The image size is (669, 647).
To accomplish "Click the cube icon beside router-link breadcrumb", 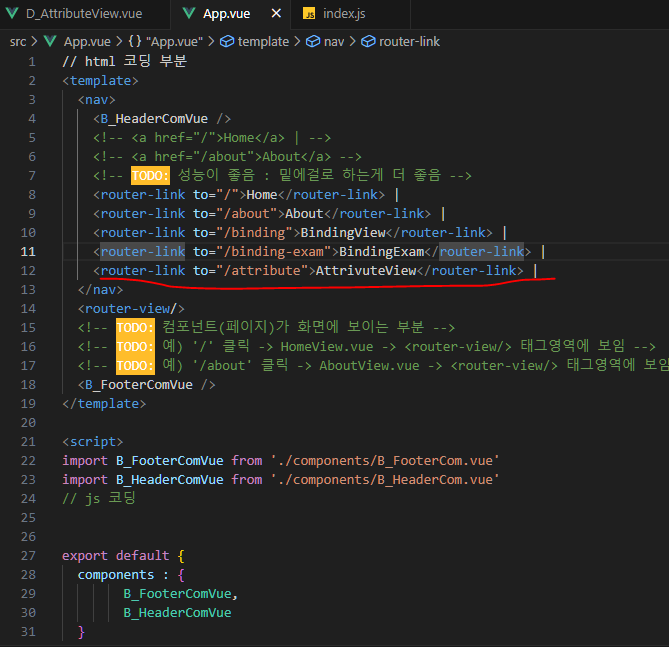I will 368,41.
